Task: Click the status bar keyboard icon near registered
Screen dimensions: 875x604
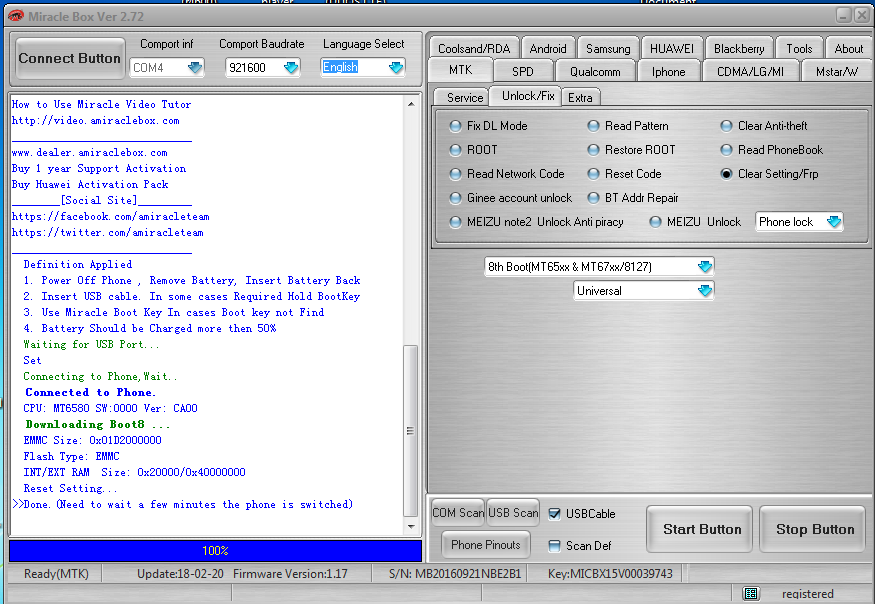Action: coord(751,593)
